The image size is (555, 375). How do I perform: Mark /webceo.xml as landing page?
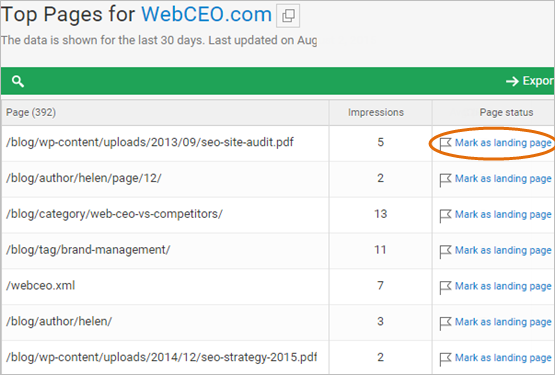coord(503,286)
